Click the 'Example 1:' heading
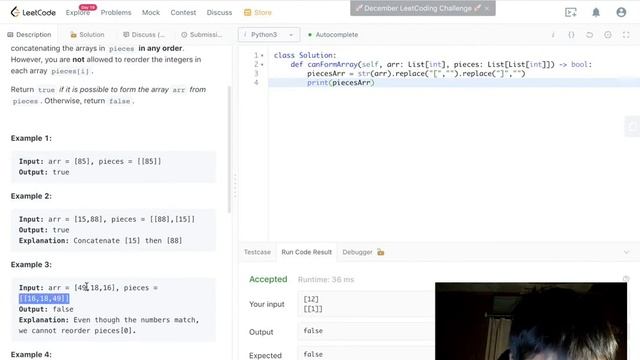 (31, 138)
